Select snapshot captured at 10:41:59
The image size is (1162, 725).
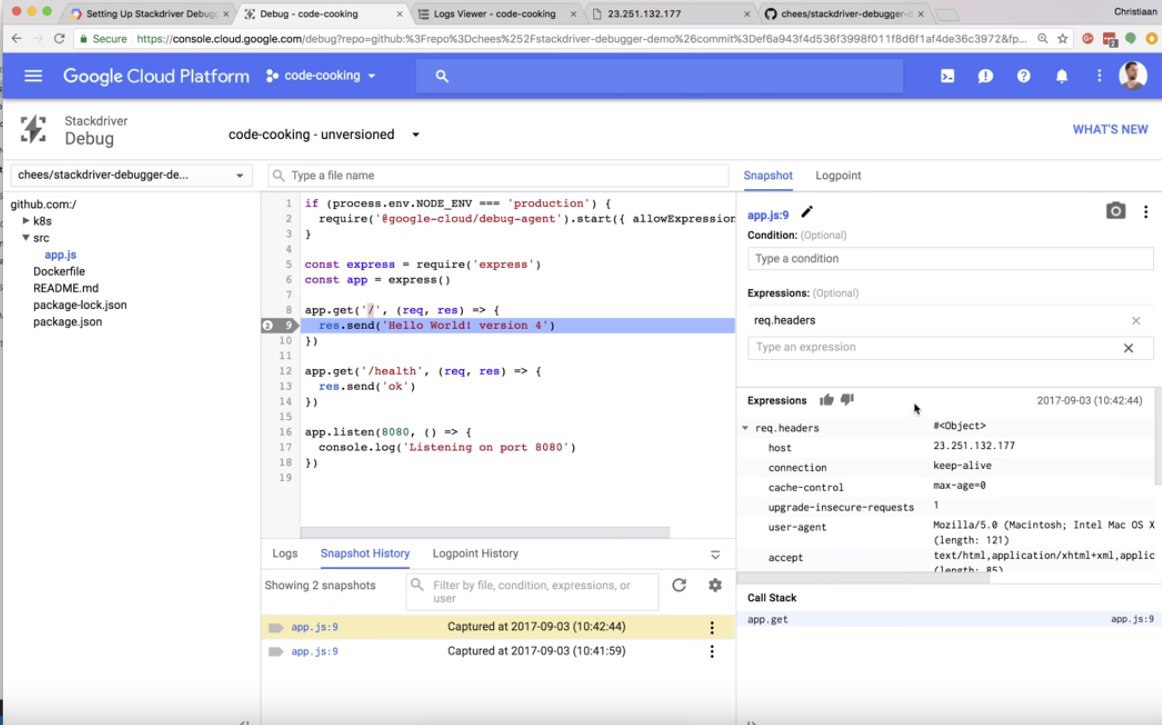[498, 652]
